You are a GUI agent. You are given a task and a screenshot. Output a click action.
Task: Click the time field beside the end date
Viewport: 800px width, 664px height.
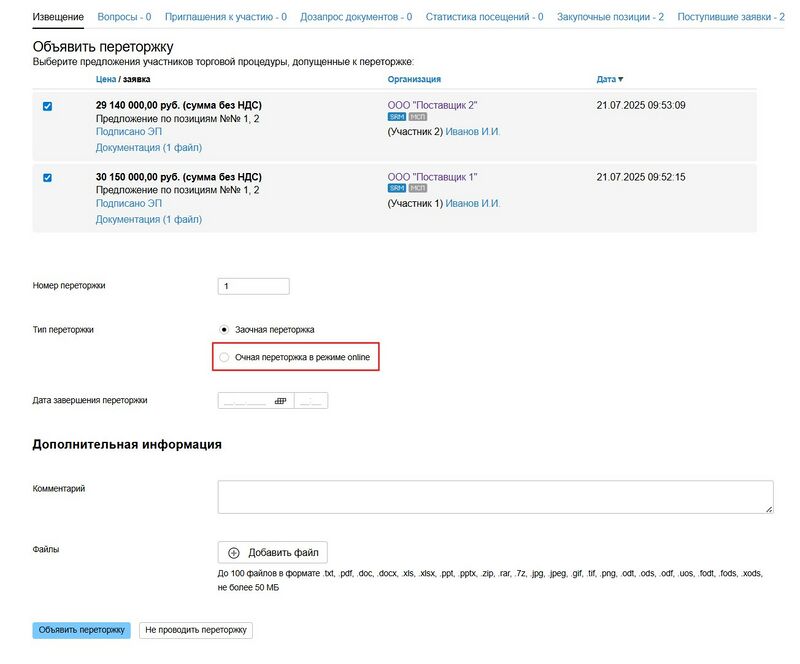click(311, 401)
